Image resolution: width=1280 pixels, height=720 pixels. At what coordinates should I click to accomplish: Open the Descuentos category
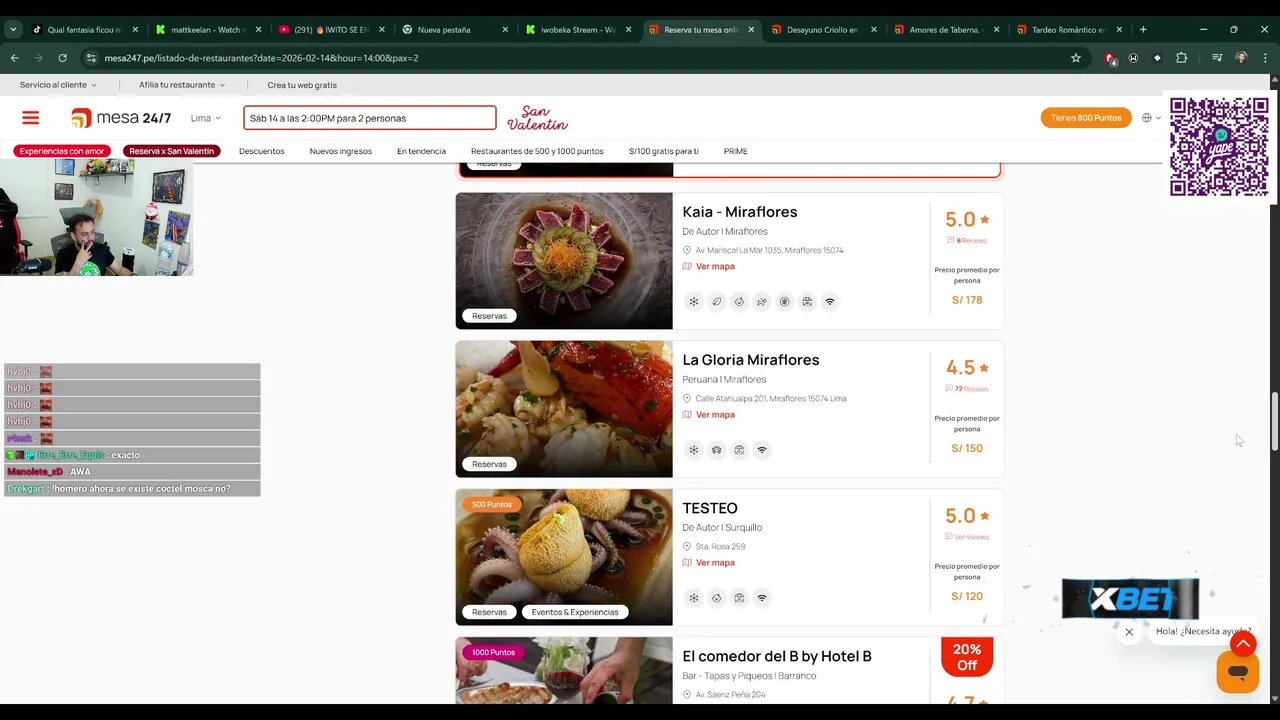(x=262, y=151)
